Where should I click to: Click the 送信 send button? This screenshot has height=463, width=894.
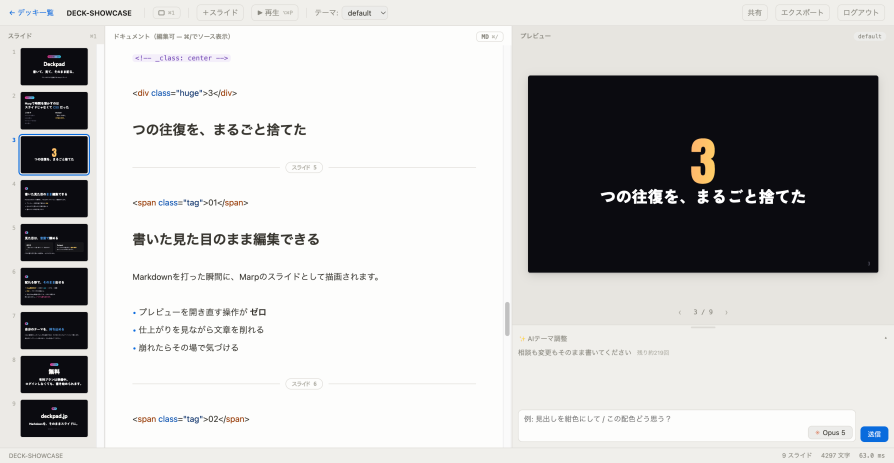point(874,434)
